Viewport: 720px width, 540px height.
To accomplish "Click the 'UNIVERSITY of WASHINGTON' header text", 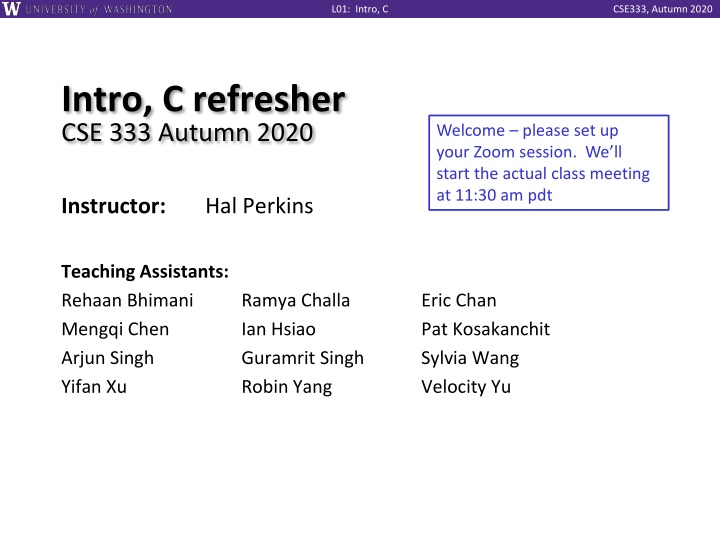I will point(99,9).
